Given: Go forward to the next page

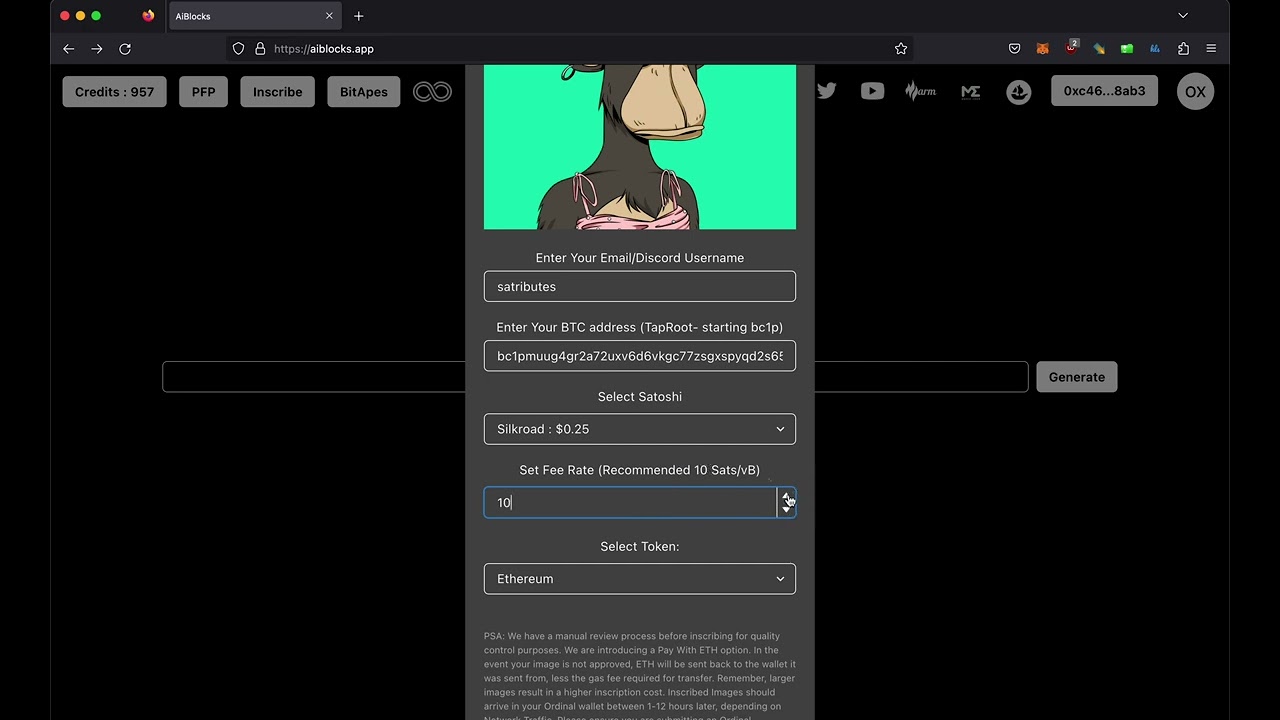Looking at the screenshot, I should (x=96, y=48).
